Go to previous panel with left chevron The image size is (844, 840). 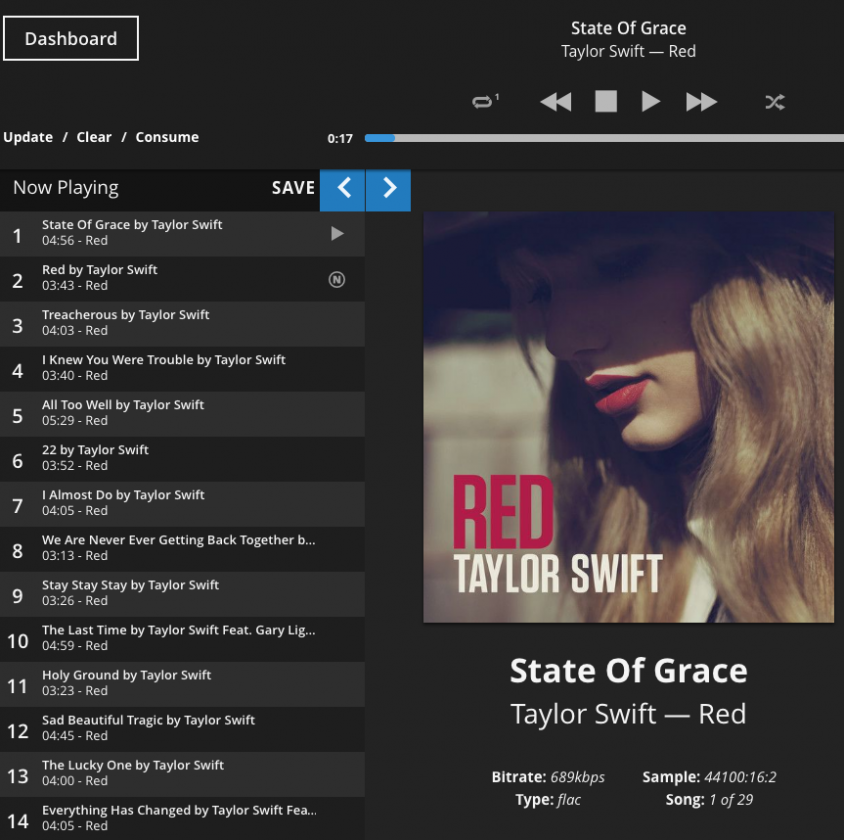point(343,188)
